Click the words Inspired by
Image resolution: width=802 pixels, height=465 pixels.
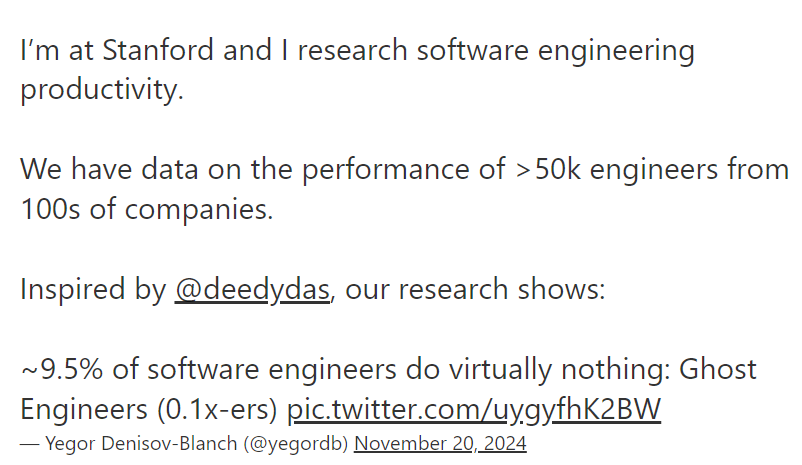93,289
